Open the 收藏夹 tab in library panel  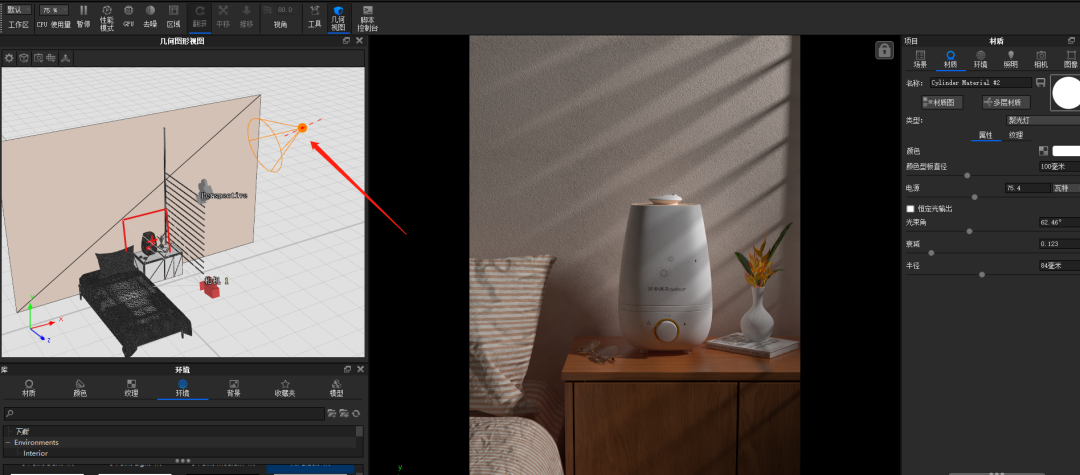tap(285, 388)
